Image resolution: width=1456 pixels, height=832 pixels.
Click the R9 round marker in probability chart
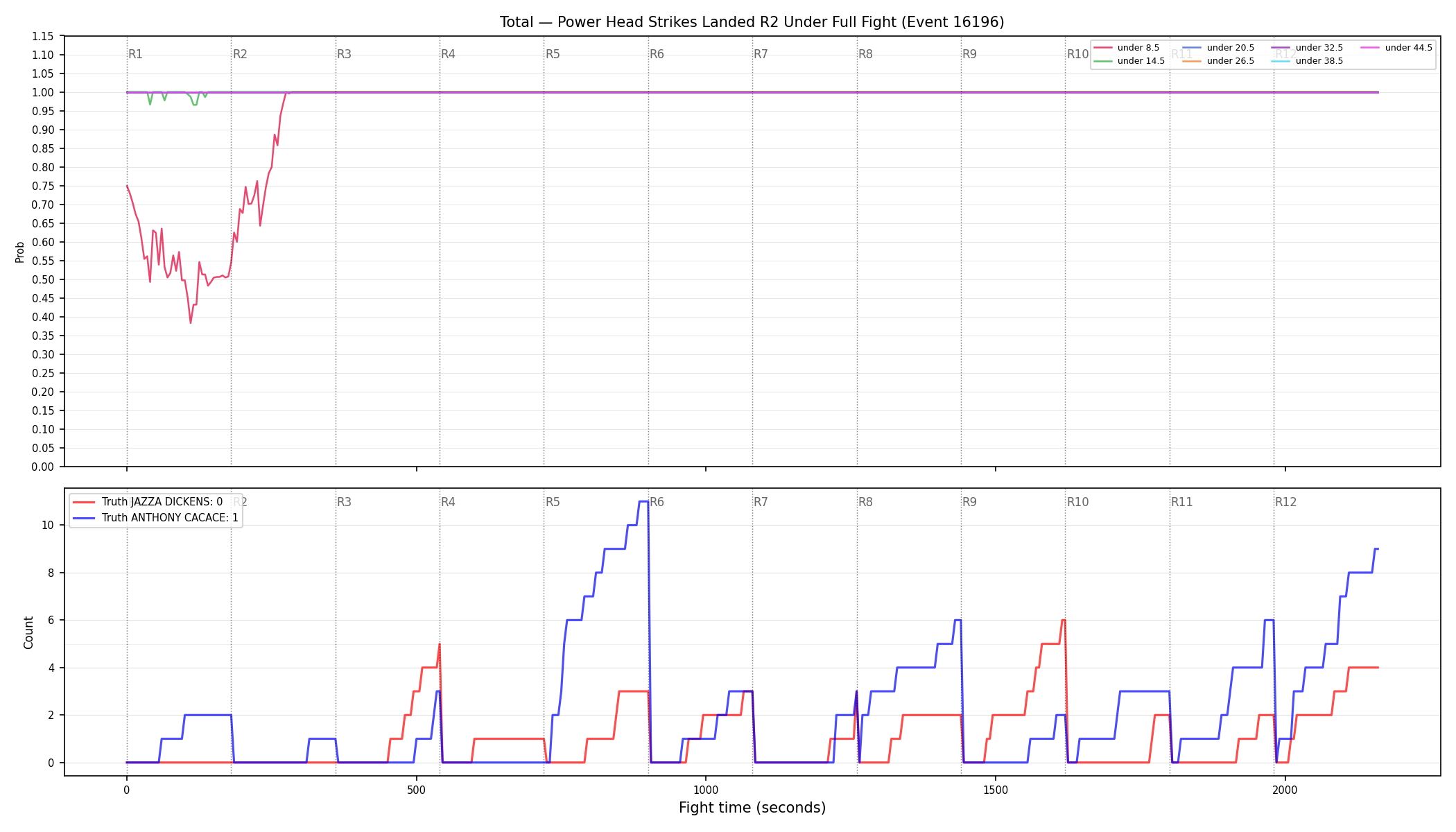(x=969, y=54)
